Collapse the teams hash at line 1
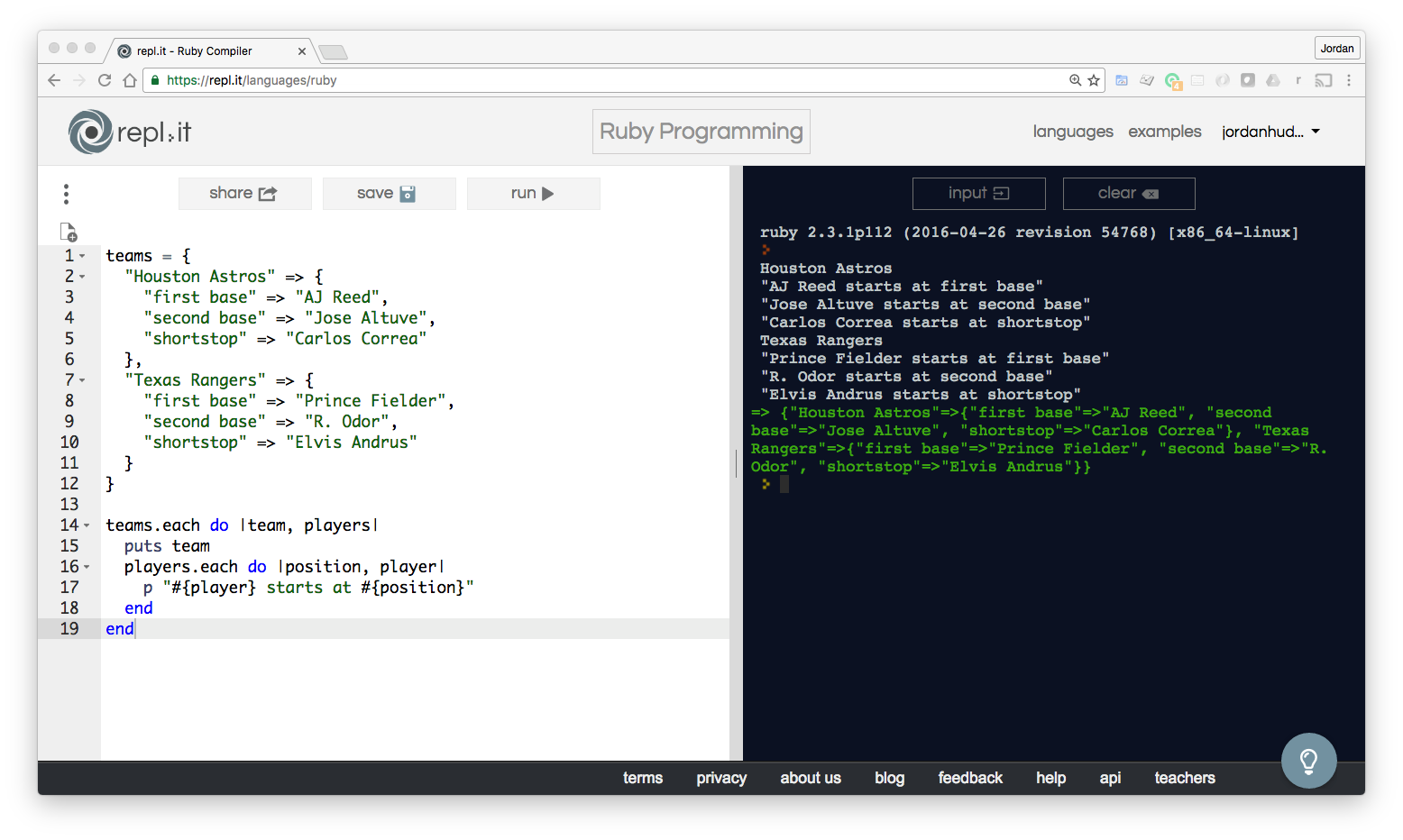The height and width of the screenshot is (840, 1403). (x=83, y=255)
